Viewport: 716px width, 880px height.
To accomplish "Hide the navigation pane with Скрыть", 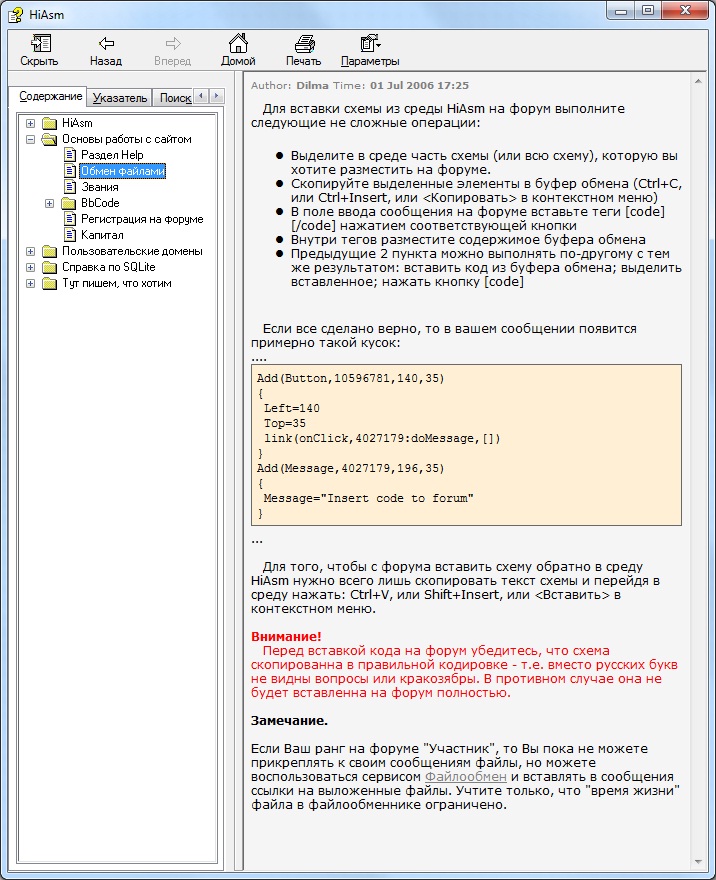I will [39, 51].
